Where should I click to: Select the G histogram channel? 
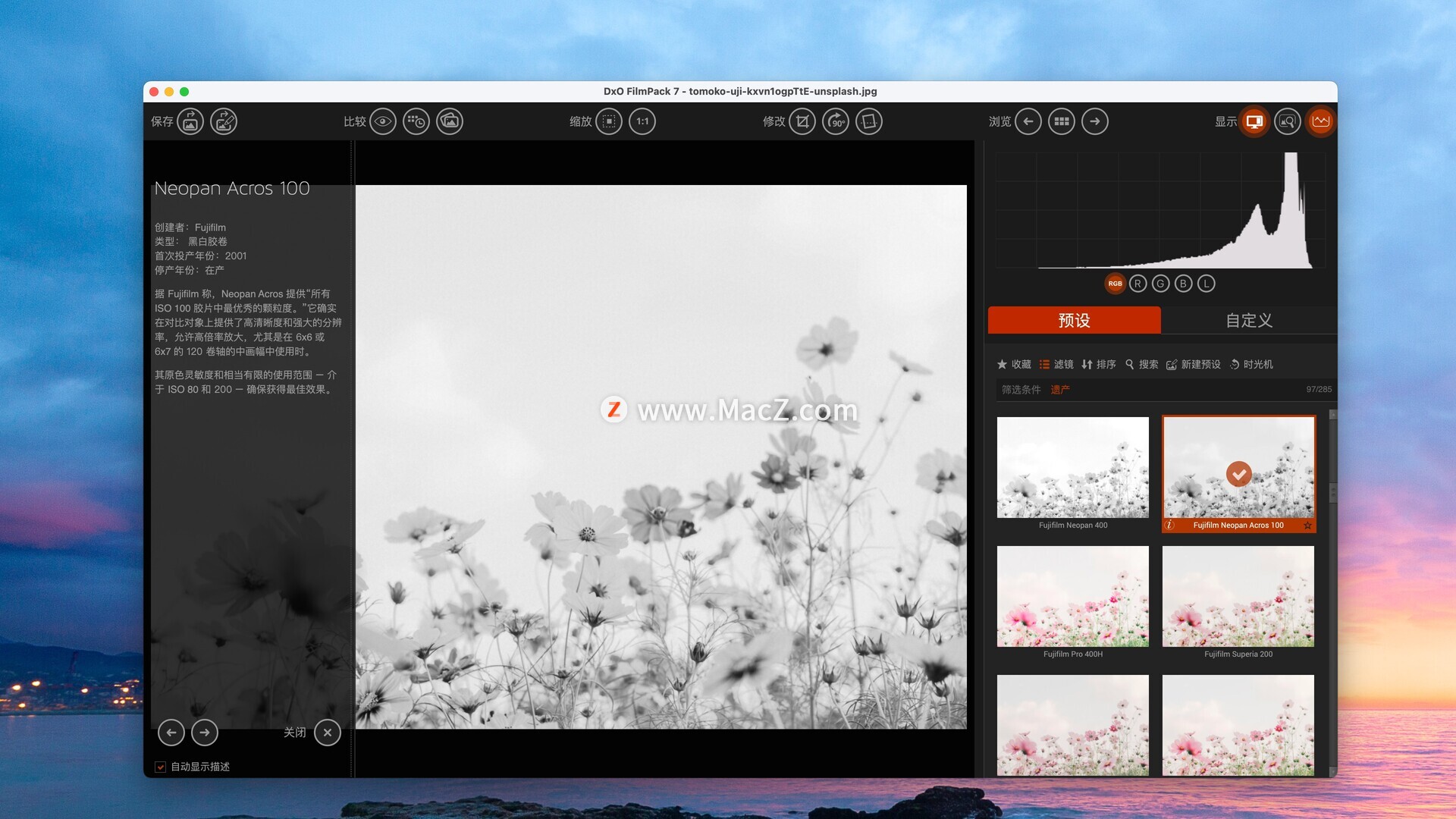pos(1160,284)
